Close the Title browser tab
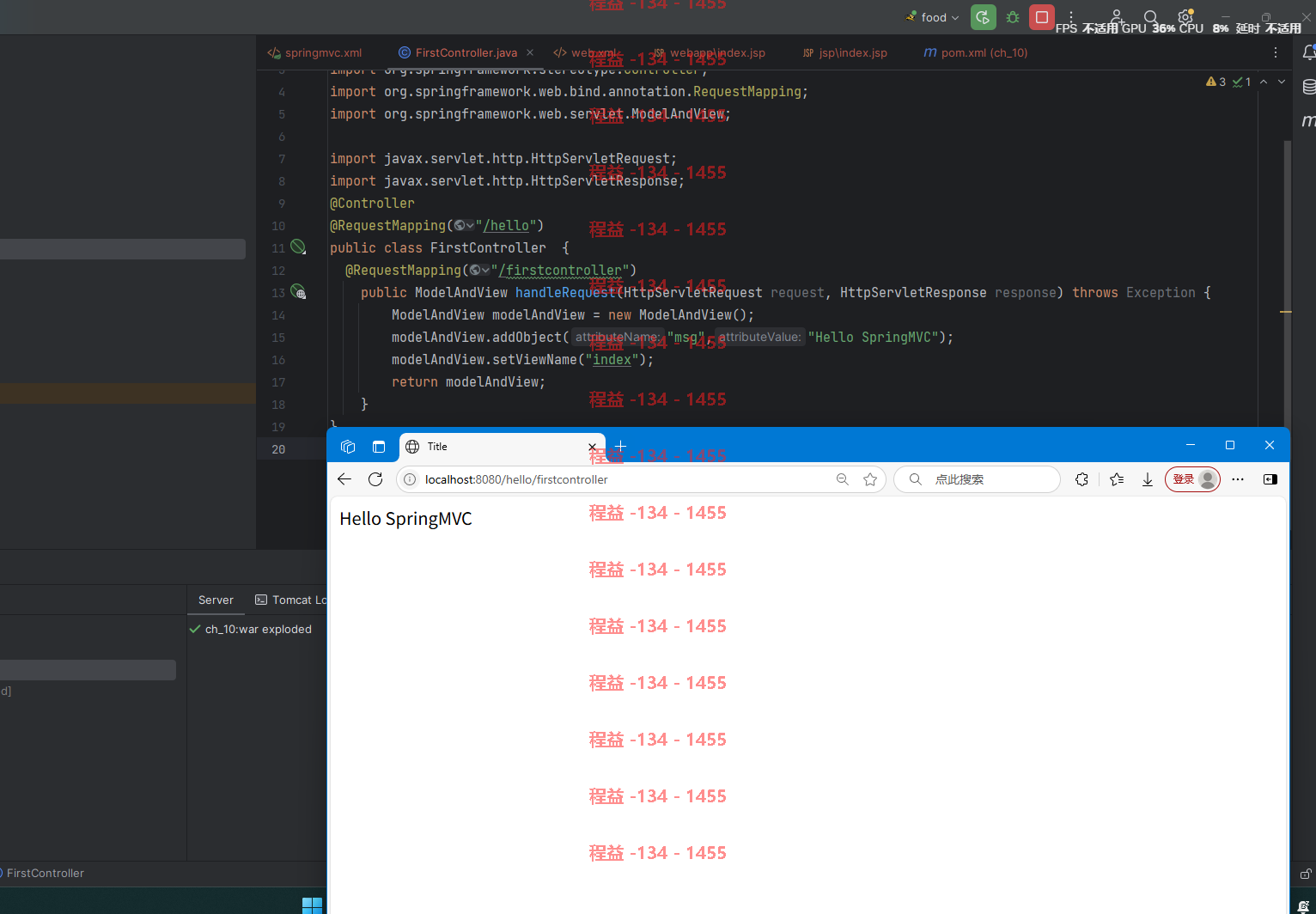The width and height of the screenshot is (1316, 914). click(592, 447)
